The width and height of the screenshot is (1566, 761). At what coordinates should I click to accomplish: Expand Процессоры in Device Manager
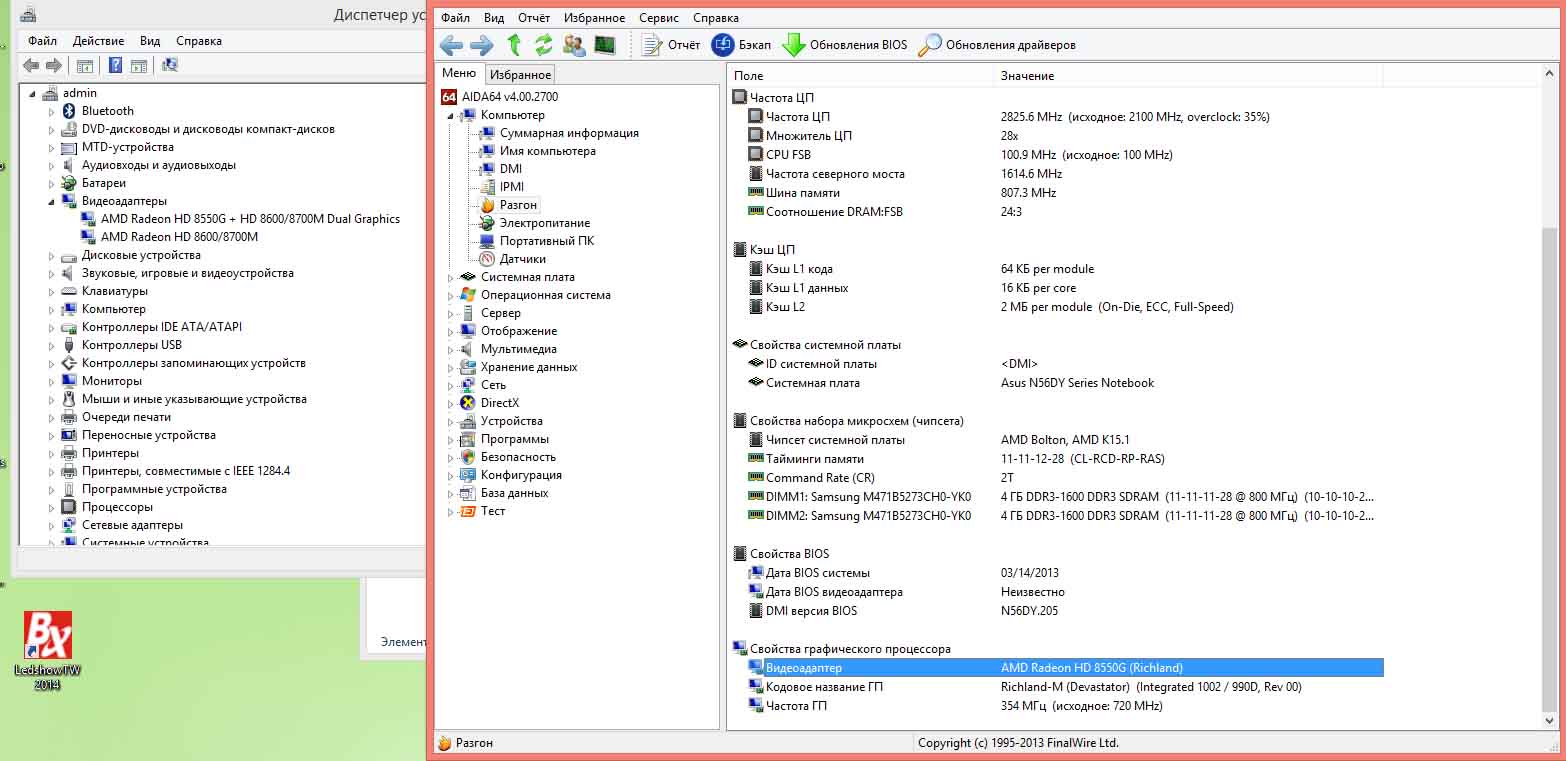(52, 507)
